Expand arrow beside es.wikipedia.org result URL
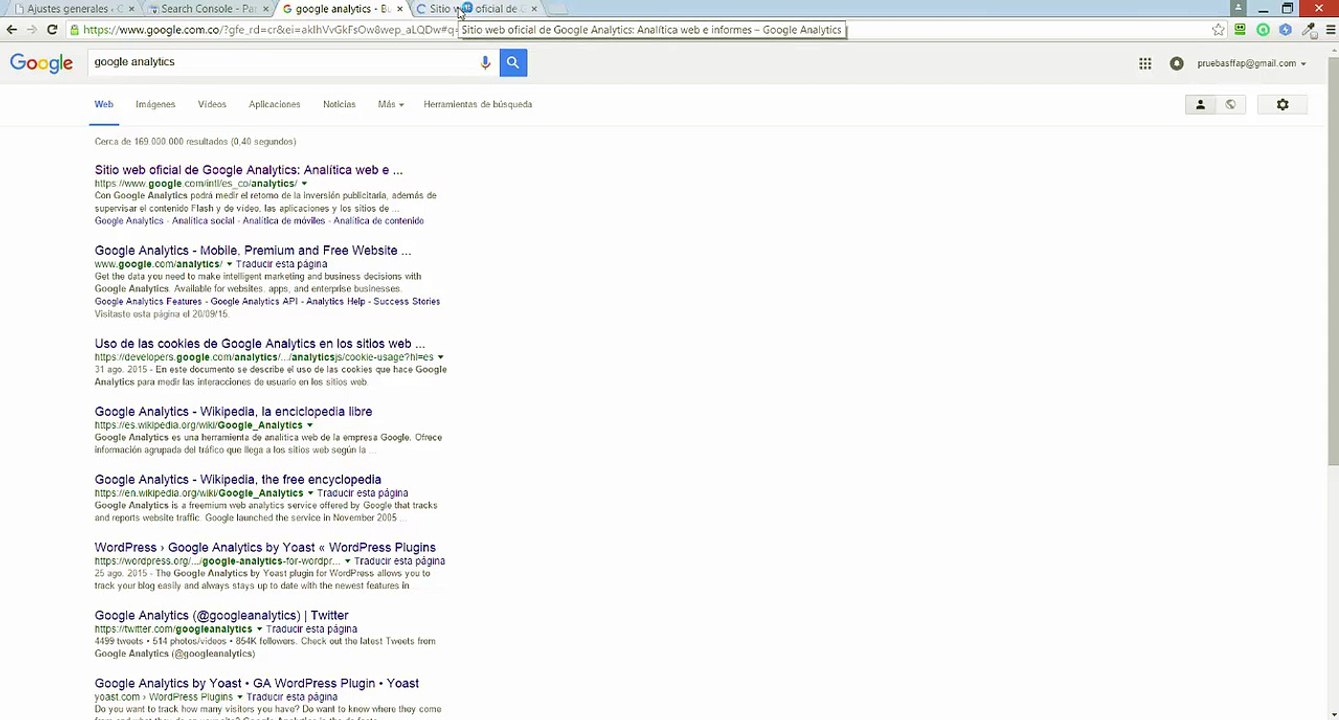1339x720 pixels. coord(310,425)
